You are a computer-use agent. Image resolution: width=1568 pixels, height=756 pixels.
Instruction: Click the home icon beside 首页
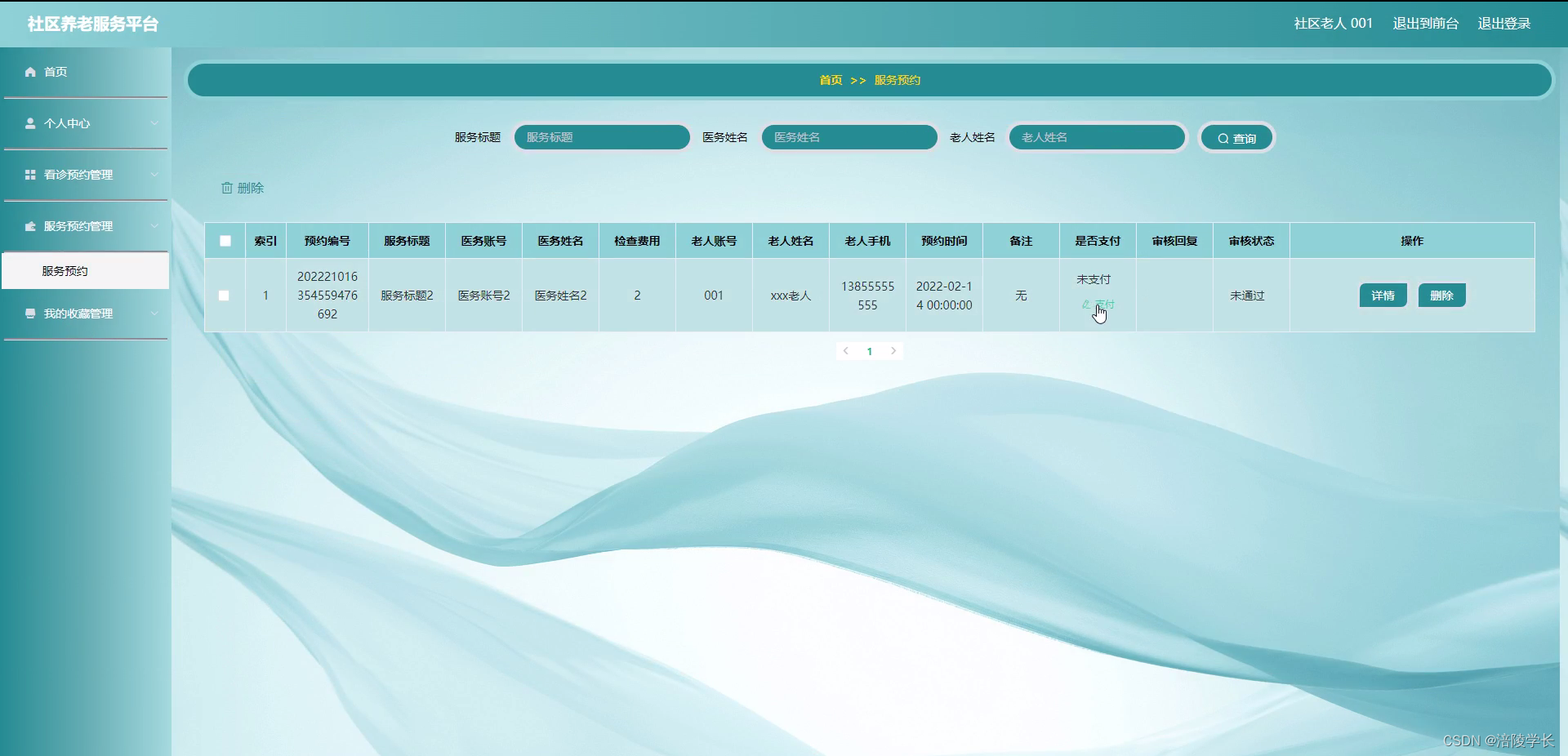(x=29, y=72)
